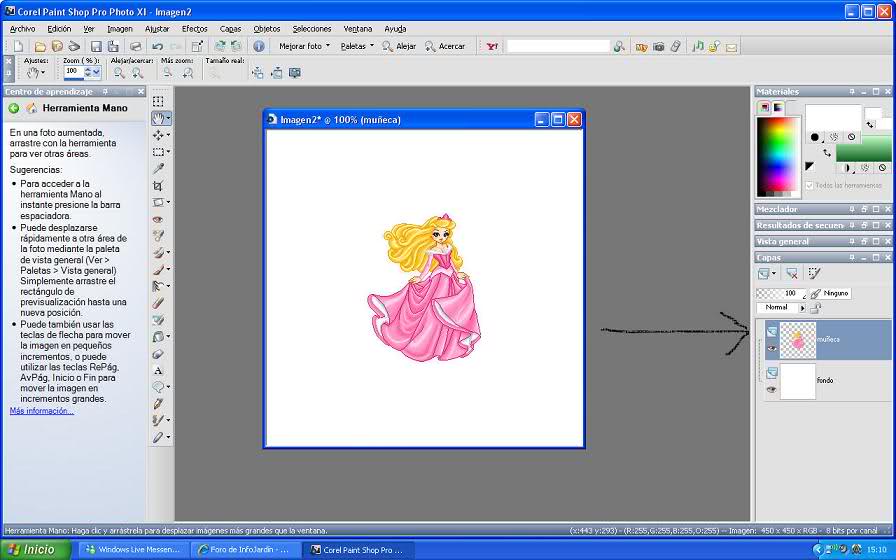896x560 pixels.
Task: Click the home icon in Centro de aprendizaje
Action: pos(31,108)
